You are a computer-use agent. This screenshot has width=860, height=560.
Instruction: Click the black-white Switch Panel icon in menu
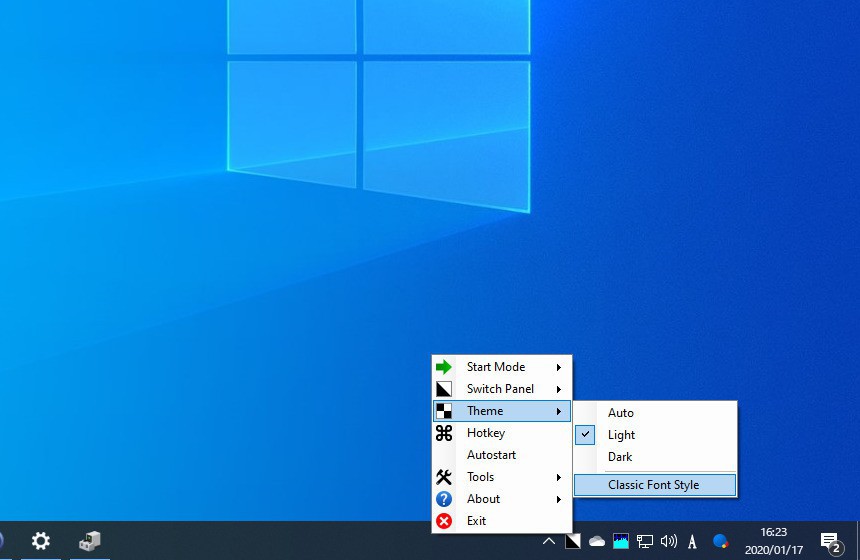click(444, 389)
